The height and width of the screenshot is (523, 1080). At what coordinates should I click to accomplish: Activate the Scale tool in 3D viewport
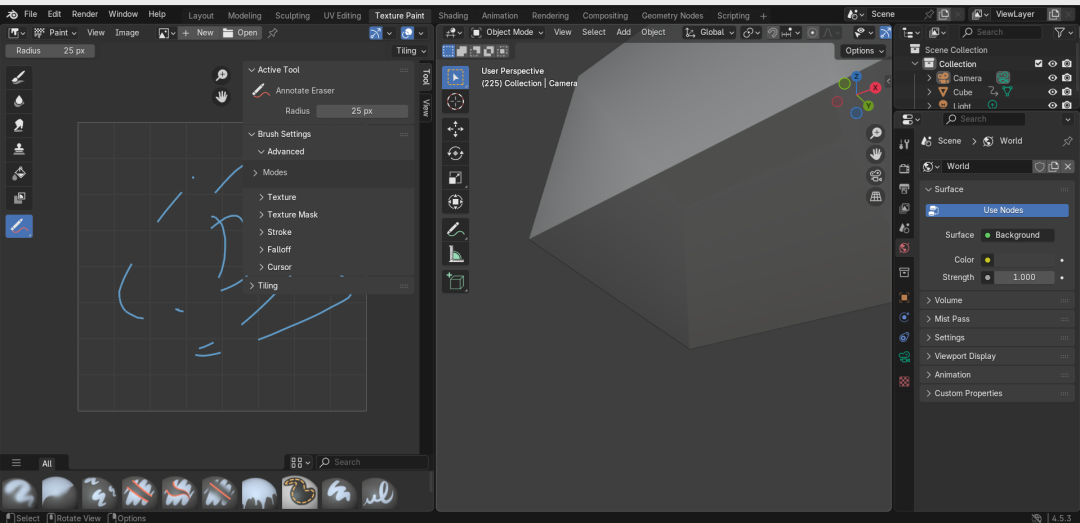click(x=455, y=178)
